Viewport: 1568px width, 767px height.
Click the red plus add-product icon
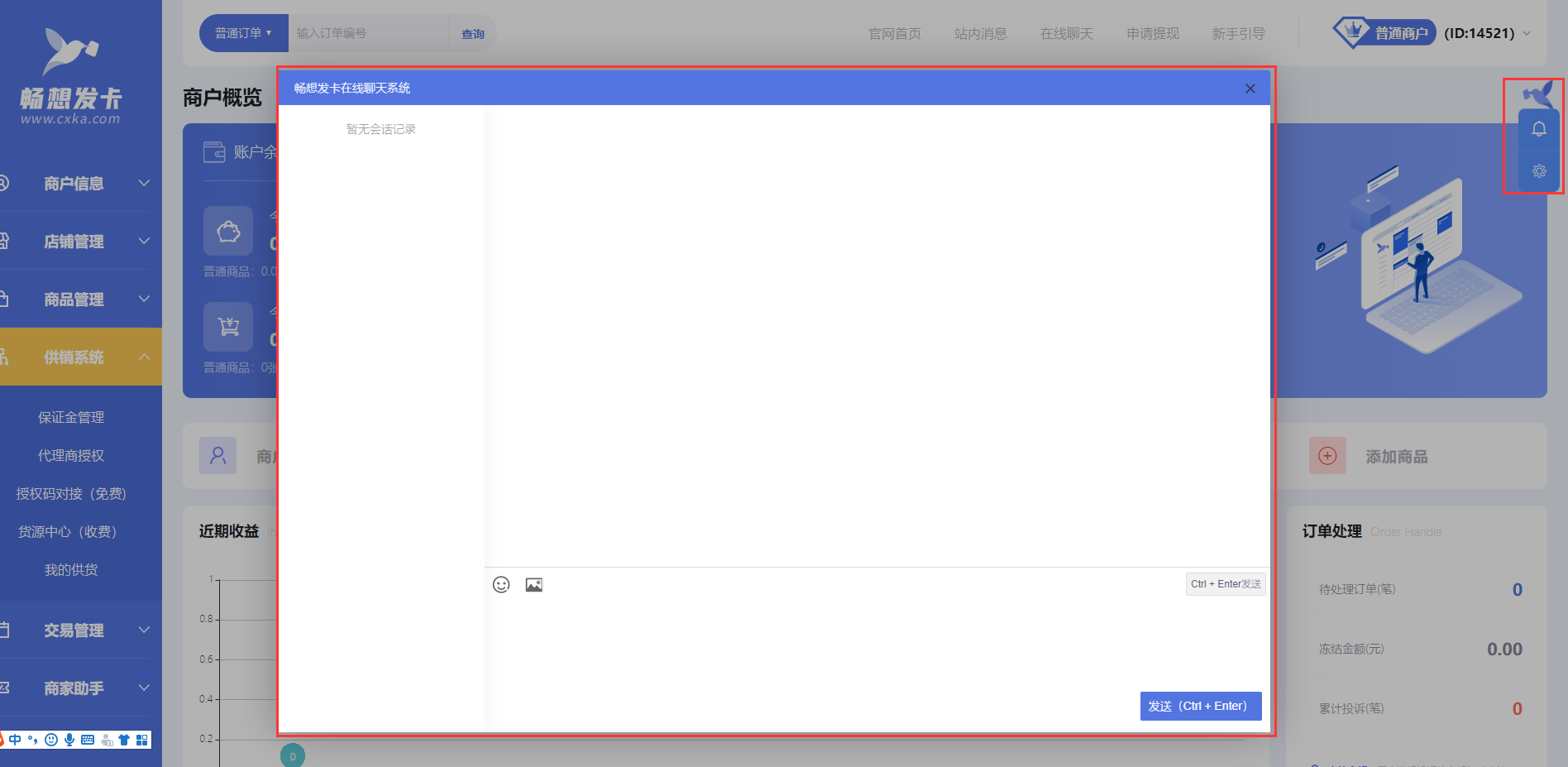[1327, 456]
